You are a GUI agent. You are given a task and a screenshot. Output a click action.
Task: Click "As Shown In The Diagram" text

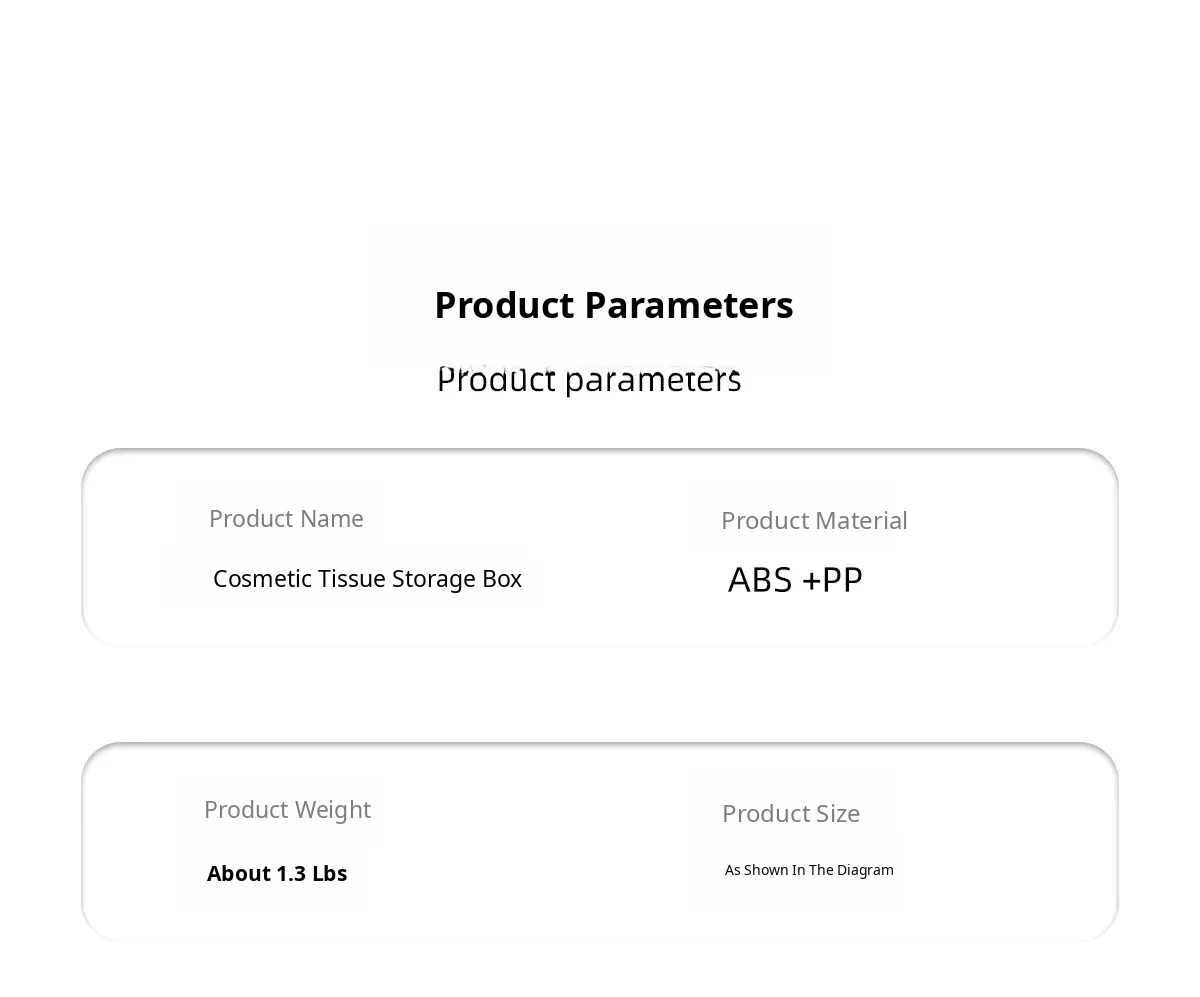[x=809, y=870]
